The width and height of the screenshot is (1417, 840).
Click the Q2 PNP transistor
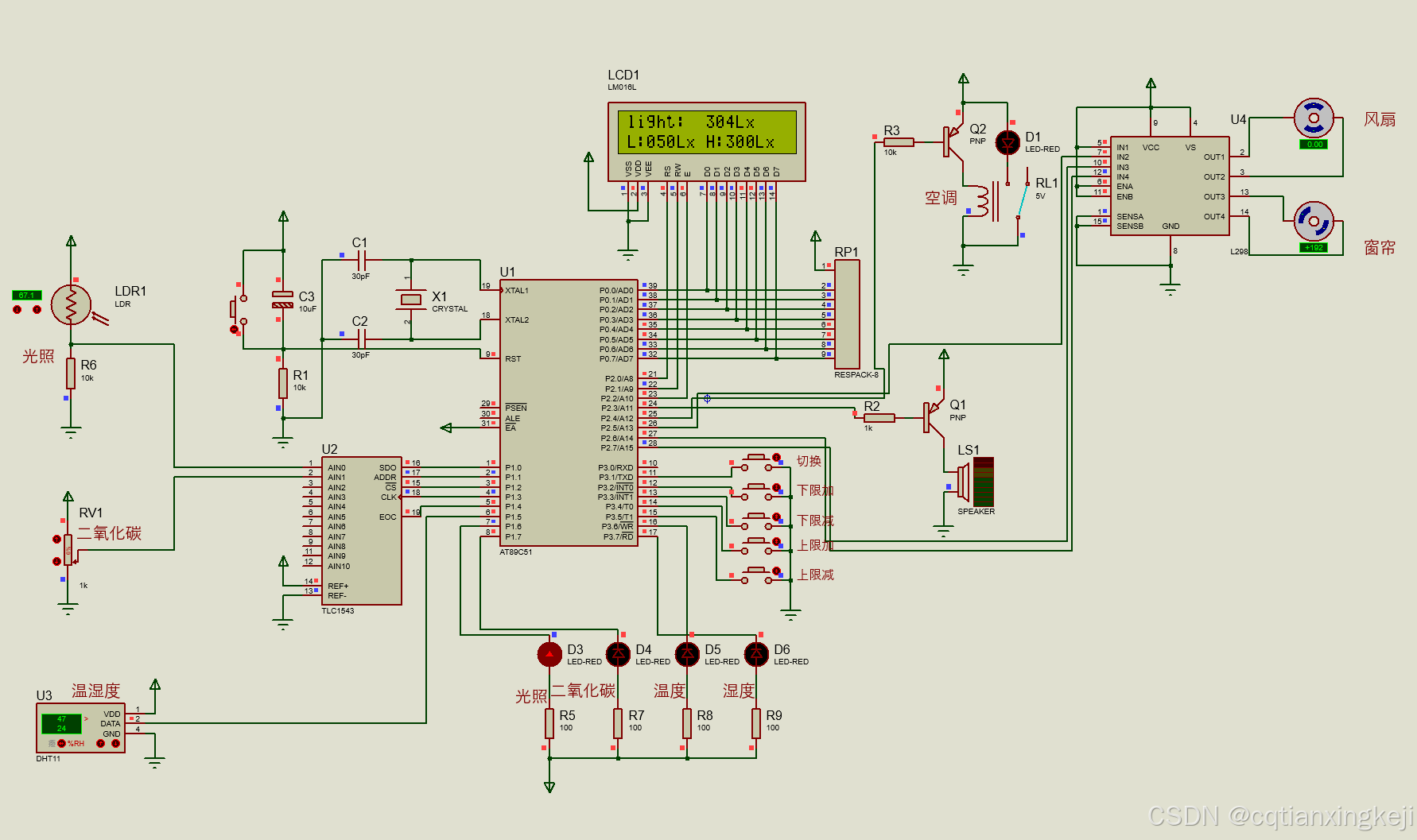(x=953, y=142)
